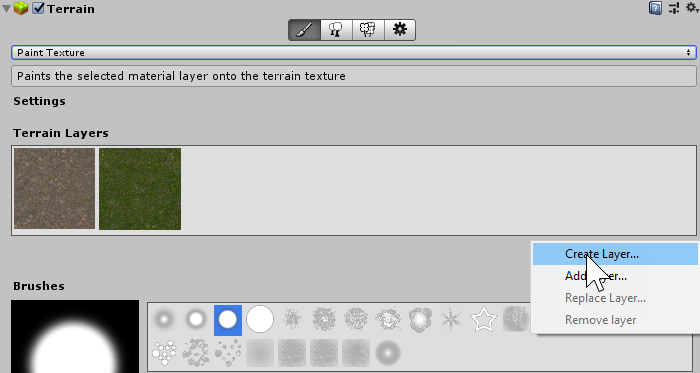Open the Terrain component gear menu
Viewport: 700px width, 373px height.
(692, 8)
